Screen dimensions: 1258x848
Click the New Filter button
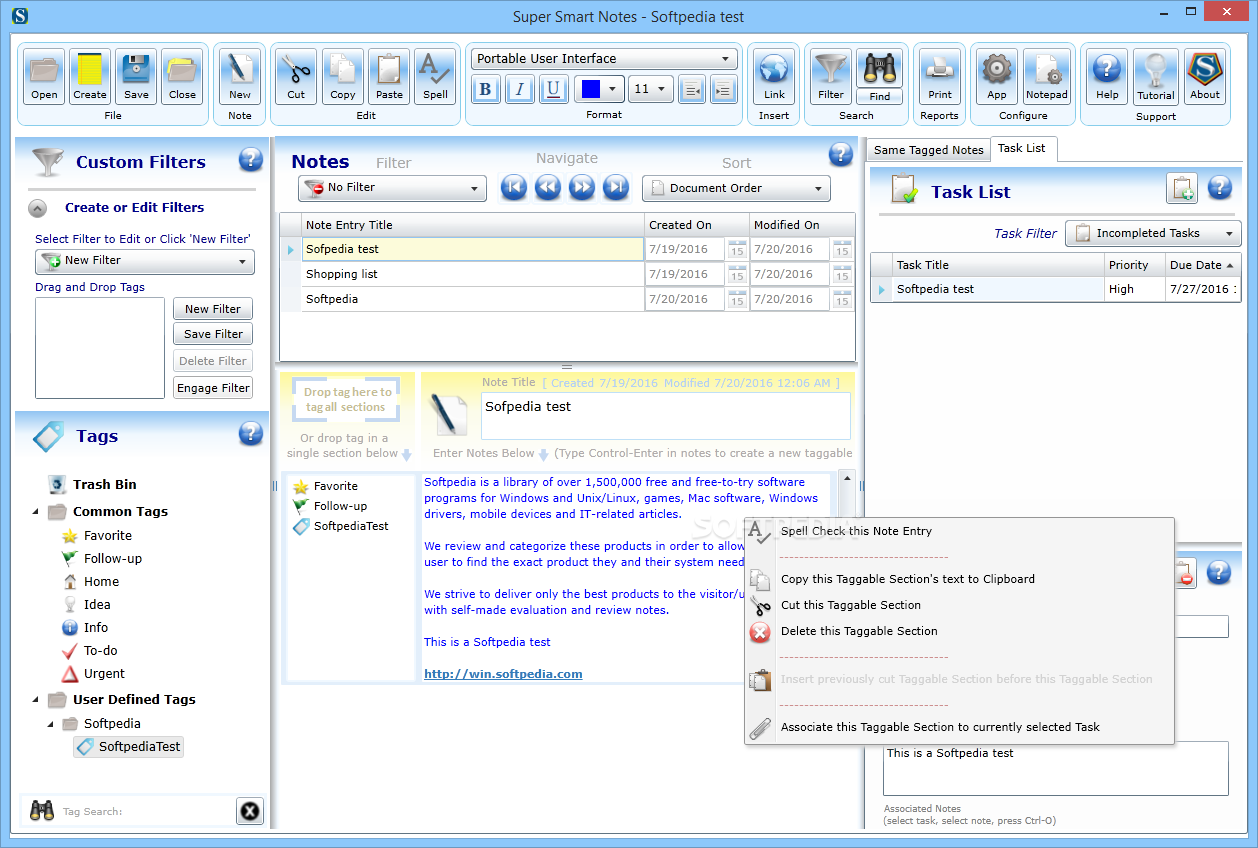[213, 309]
